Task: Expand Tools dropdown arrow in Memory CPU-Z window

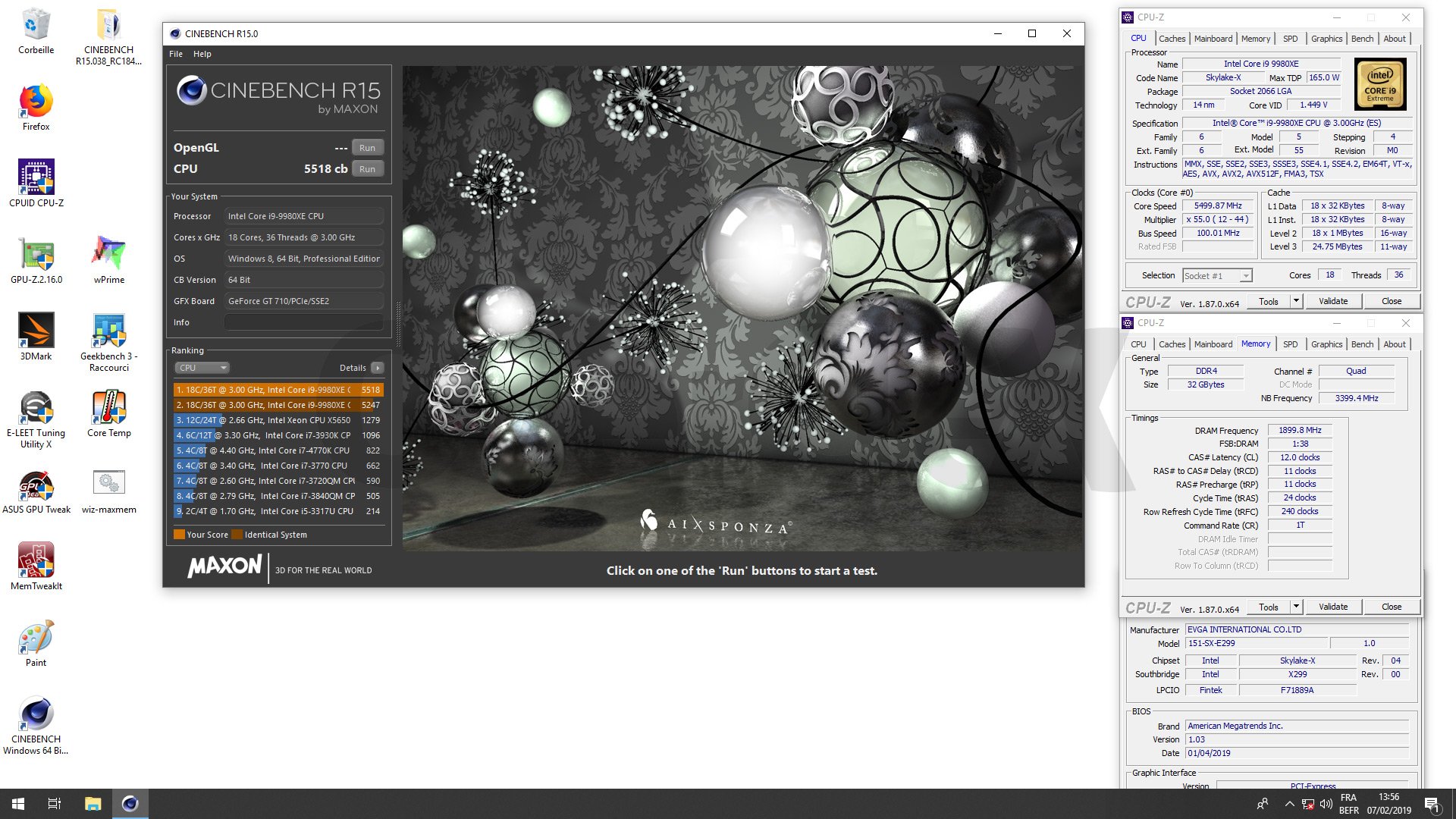Action: [x=1296, y=607]
